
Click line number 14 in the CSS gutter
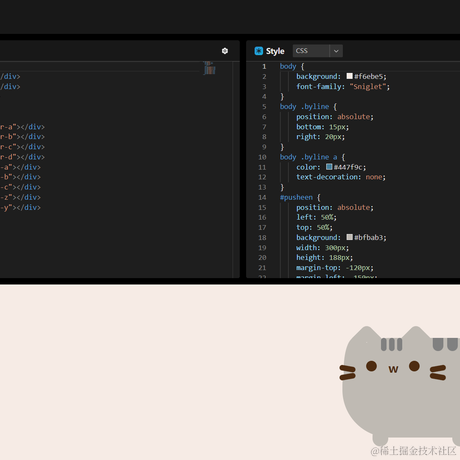pos(262,197)
